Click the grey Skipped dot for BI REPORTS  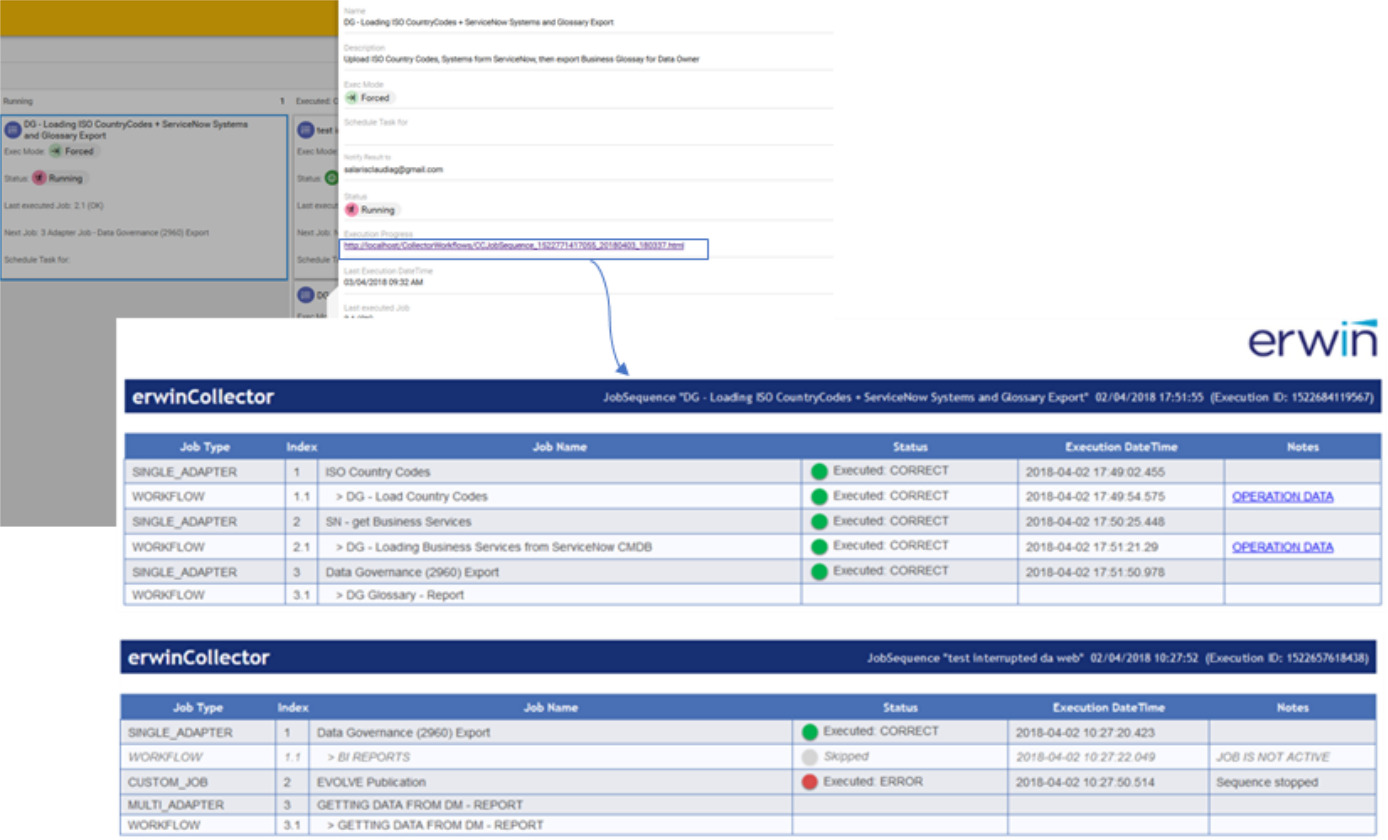click(x=810, y=757)
